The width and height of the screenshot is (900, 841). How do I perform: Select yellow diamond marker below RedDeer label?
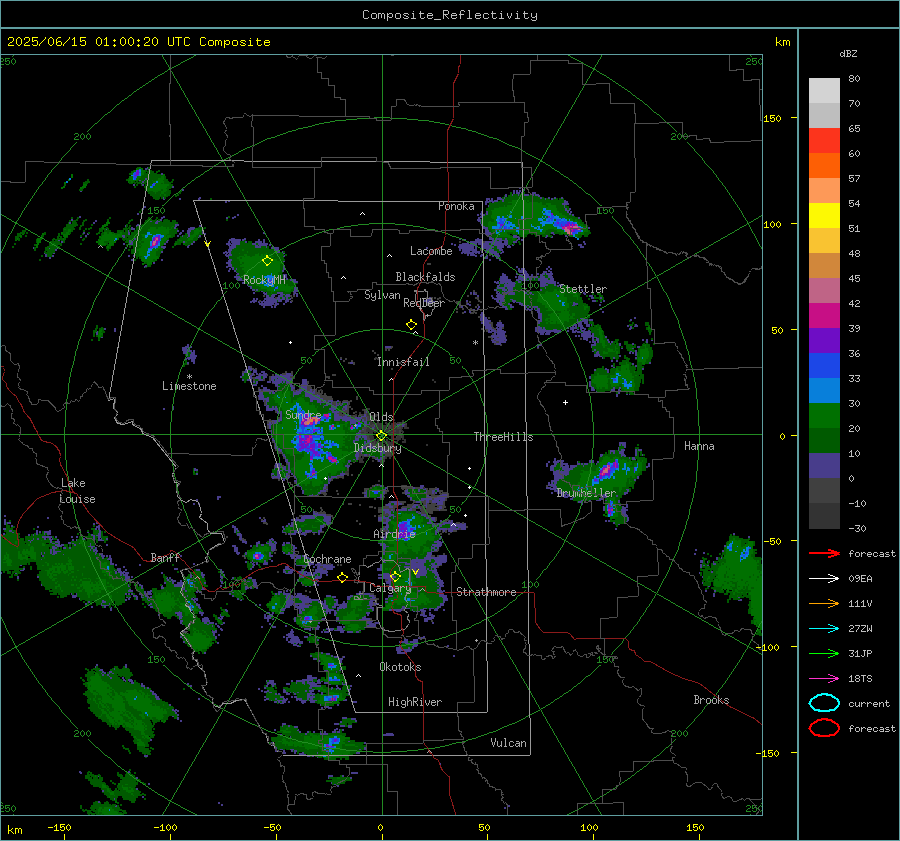(411, 325)
